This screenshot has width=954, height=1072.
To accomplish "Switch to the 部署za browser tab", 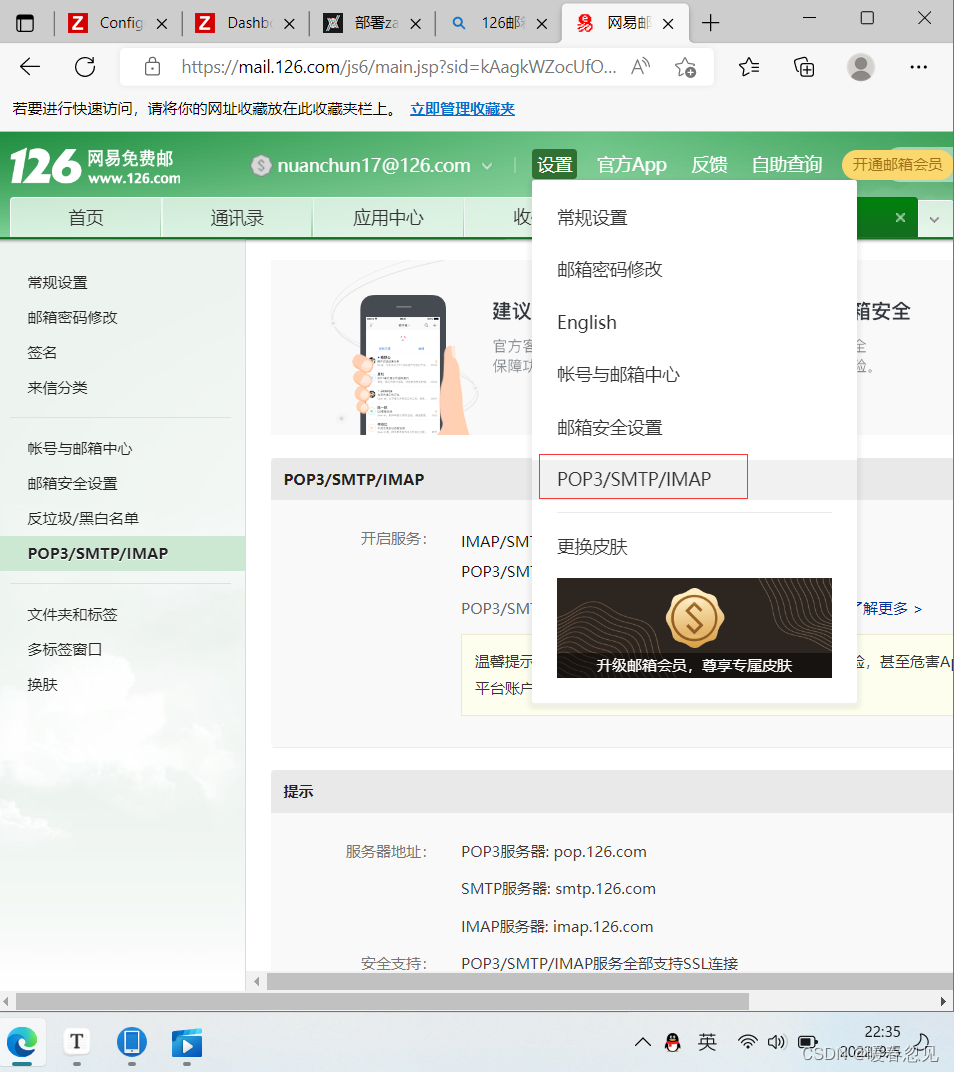I will (371, 23).
